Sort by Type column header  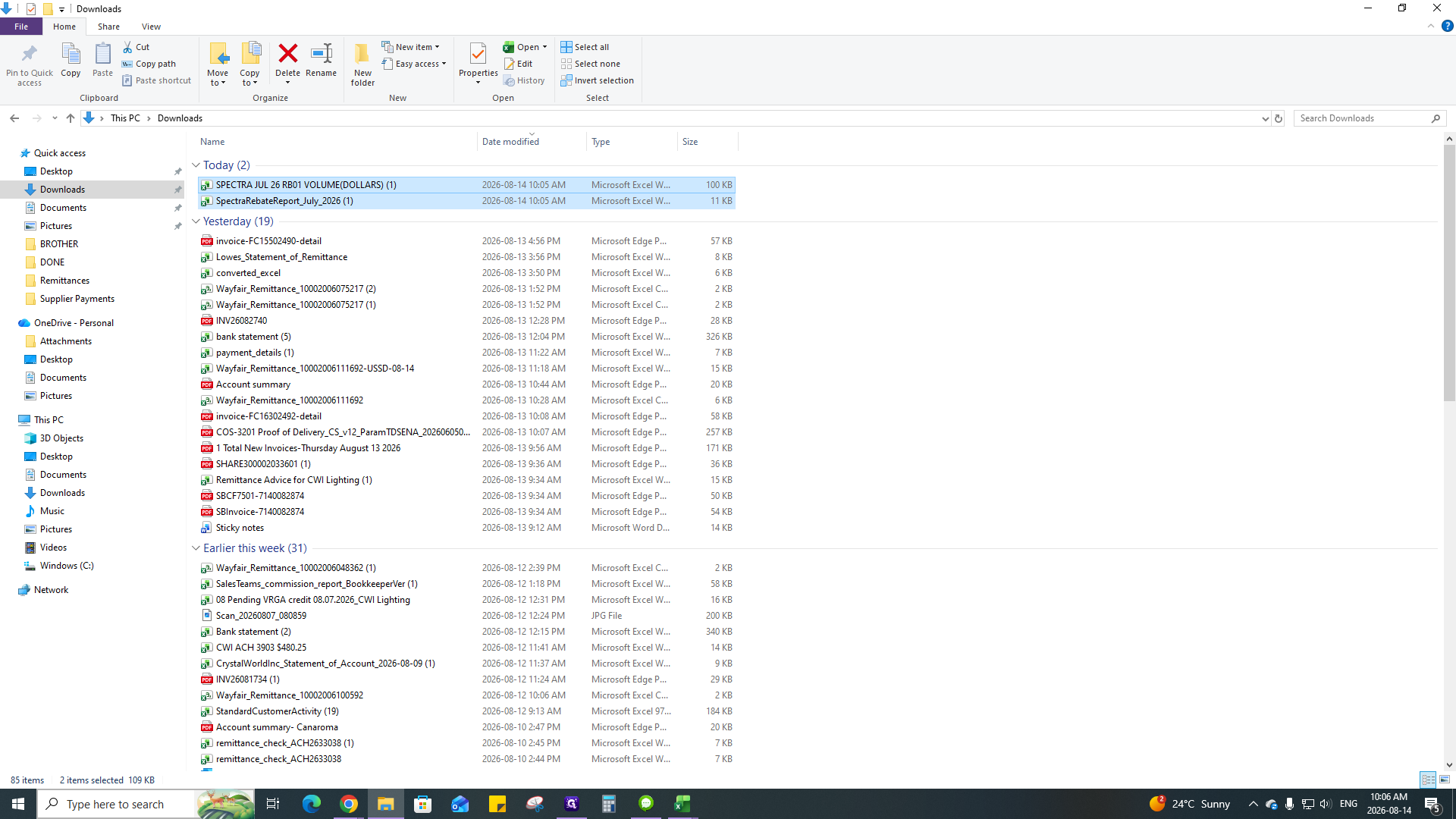coord(632,142)
